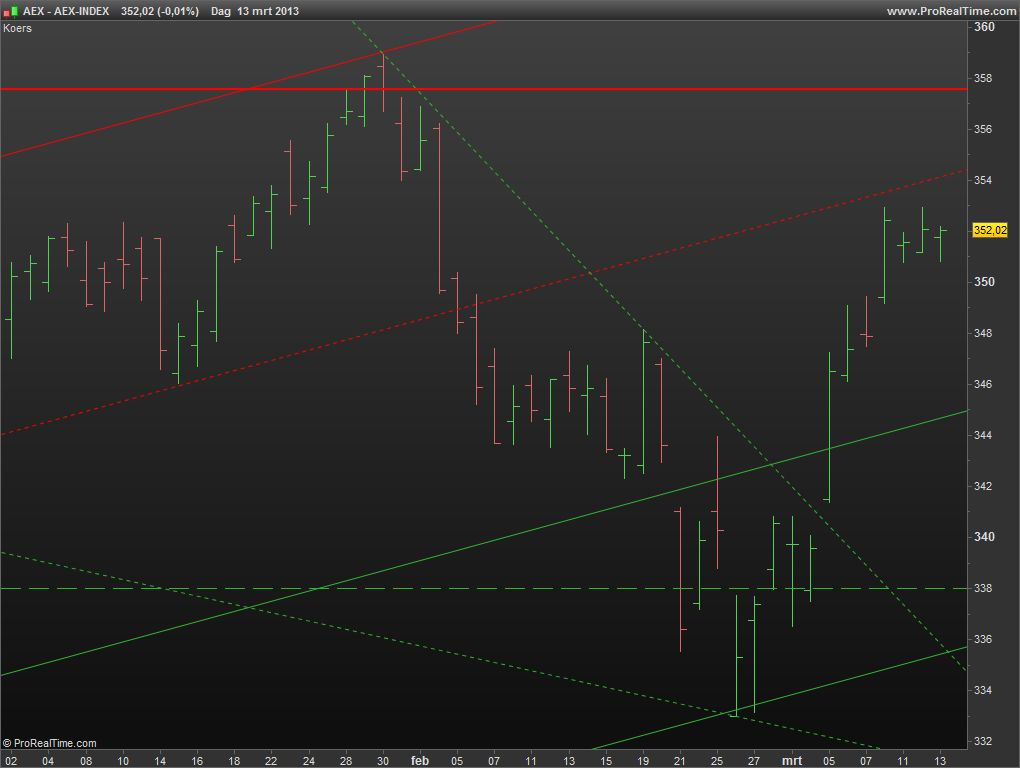Click the © ProRealTime.com watermark
This screenshot has height=768, width=1020.
pyautogui.click(x=50, y=743)
